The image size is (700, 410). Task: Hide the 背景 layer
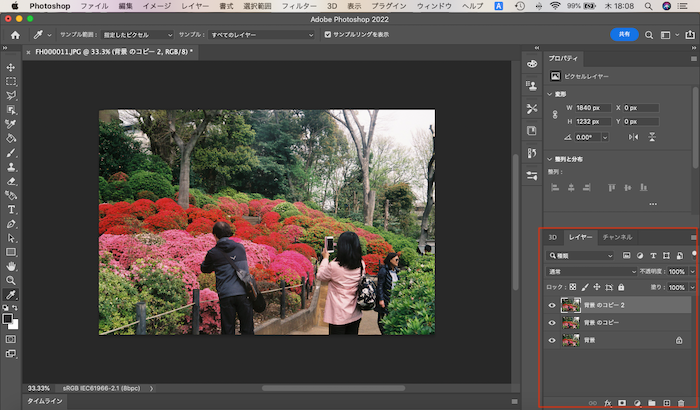click(x=552, y=340)
